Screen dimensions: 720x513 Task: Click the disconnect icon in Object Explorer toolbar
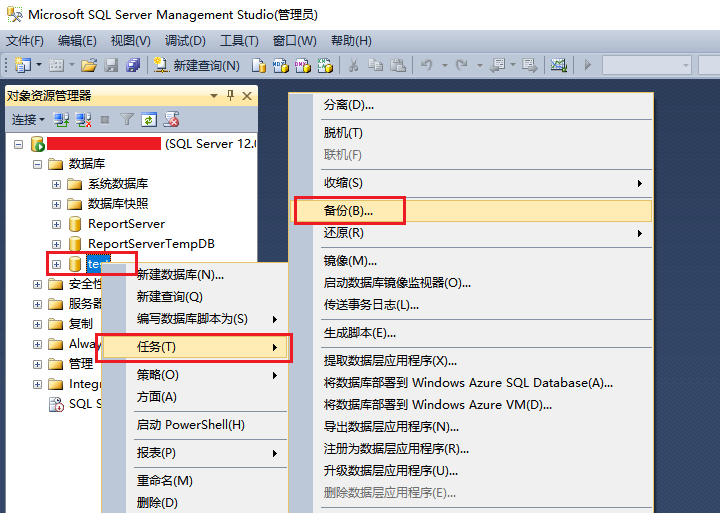point(83,119)
